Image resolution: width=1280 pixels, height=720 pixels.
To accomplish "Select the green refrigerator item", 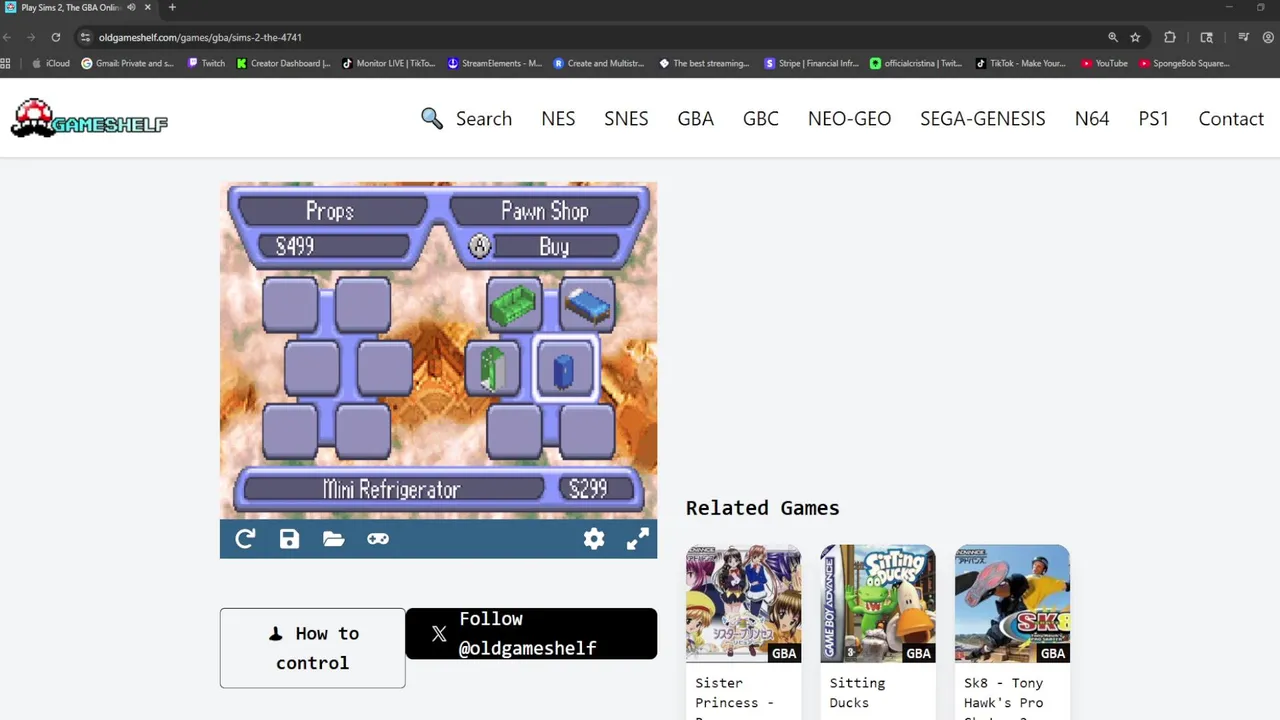I will [x=492, y=368].
